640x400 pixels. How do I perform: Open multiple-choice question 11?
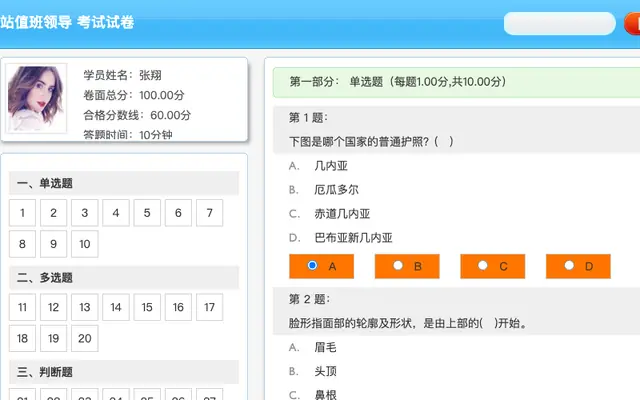22,307
